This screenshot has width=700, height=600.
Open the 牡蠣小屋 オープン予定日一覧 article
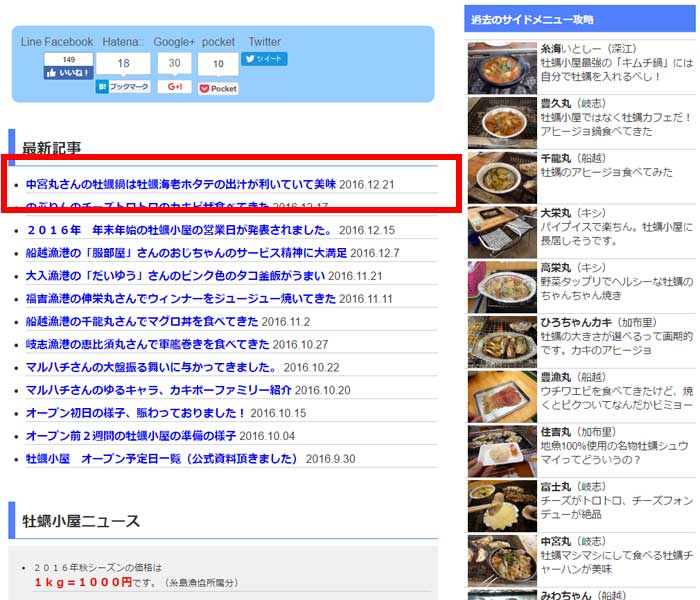click(162, 459)
